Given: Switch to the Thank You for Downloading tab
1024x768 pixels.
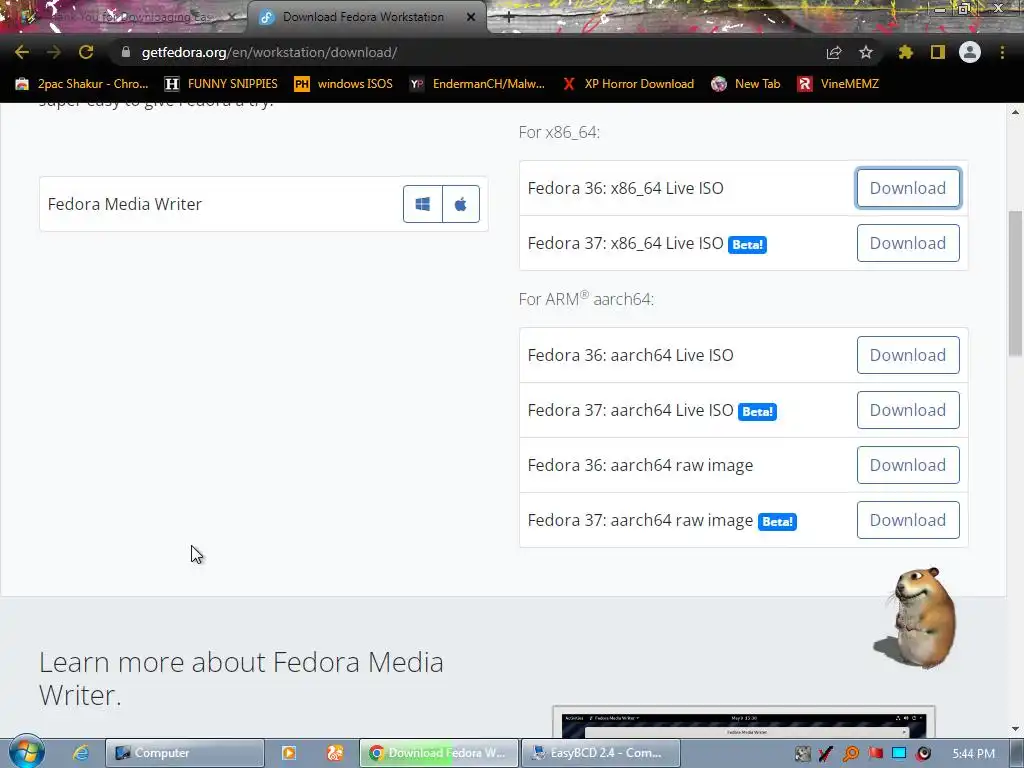Looking at the screenshot, I should tap(124, 18).
